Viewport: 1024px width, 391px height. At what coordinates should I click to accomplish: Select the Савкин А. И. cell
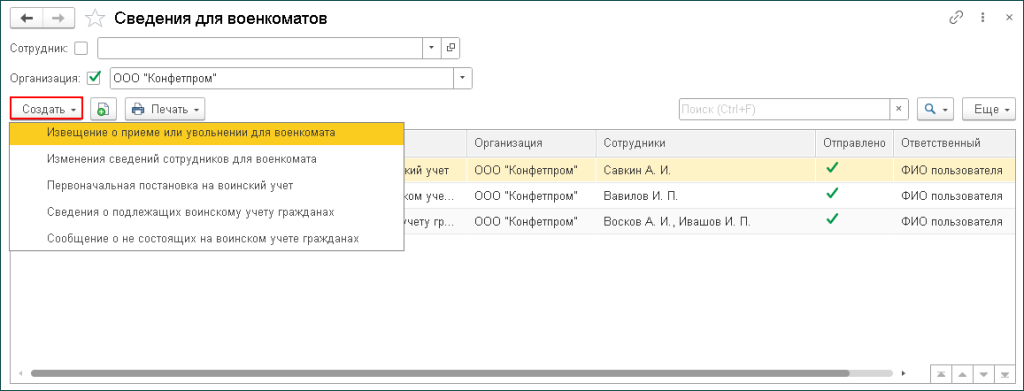(x=705, y=170)
